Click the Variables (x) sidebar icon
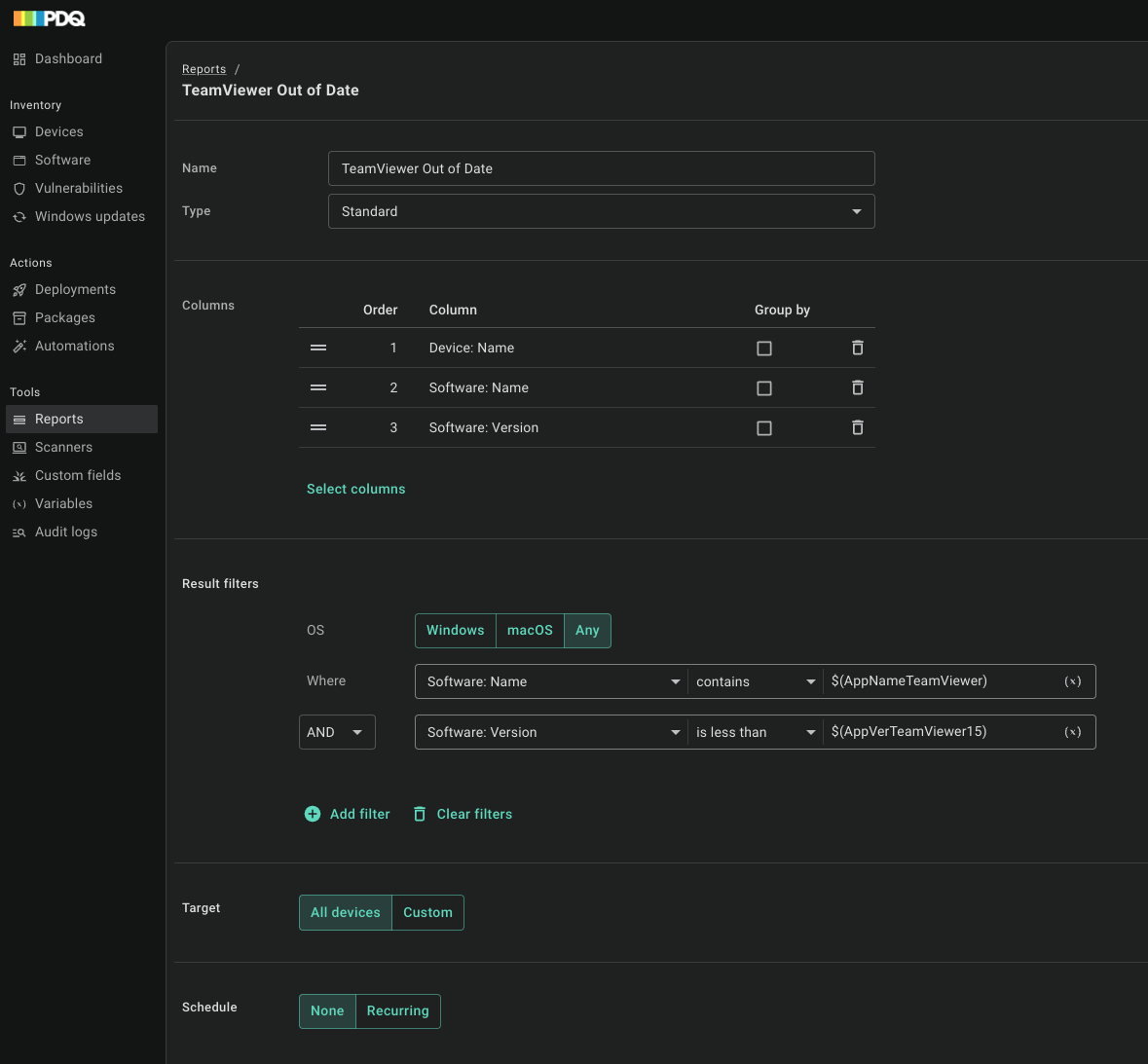This screenshot has height=1064, width=1148. 19,504
